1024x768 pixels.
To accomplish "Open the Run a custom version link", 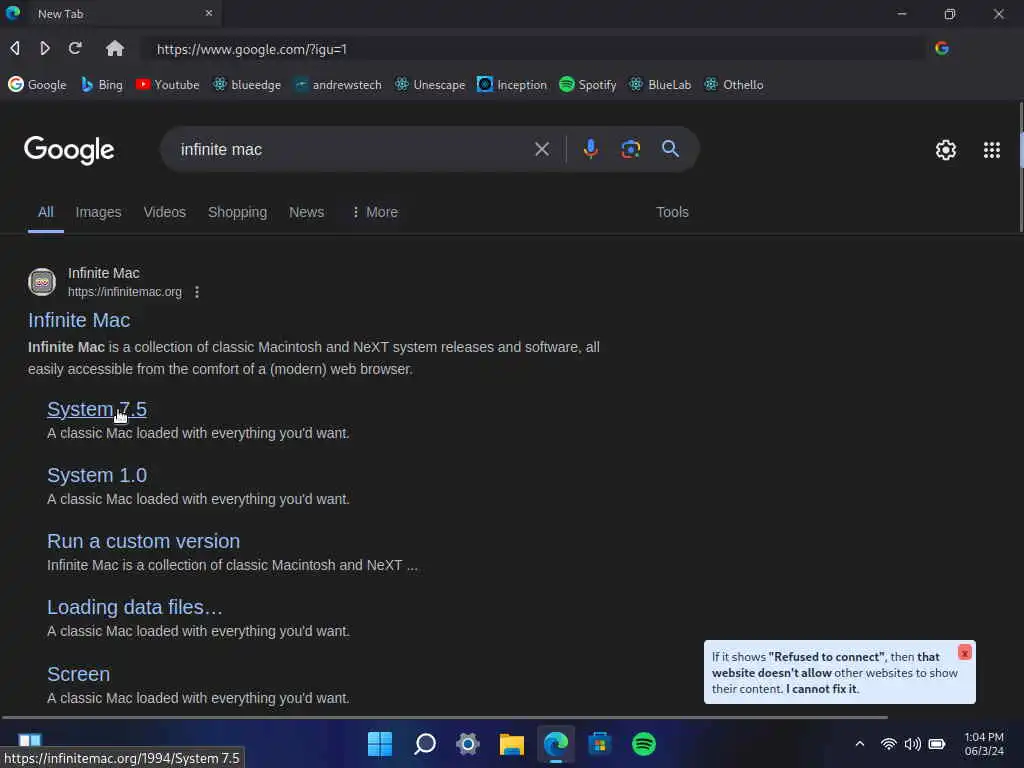I will 144,541.
